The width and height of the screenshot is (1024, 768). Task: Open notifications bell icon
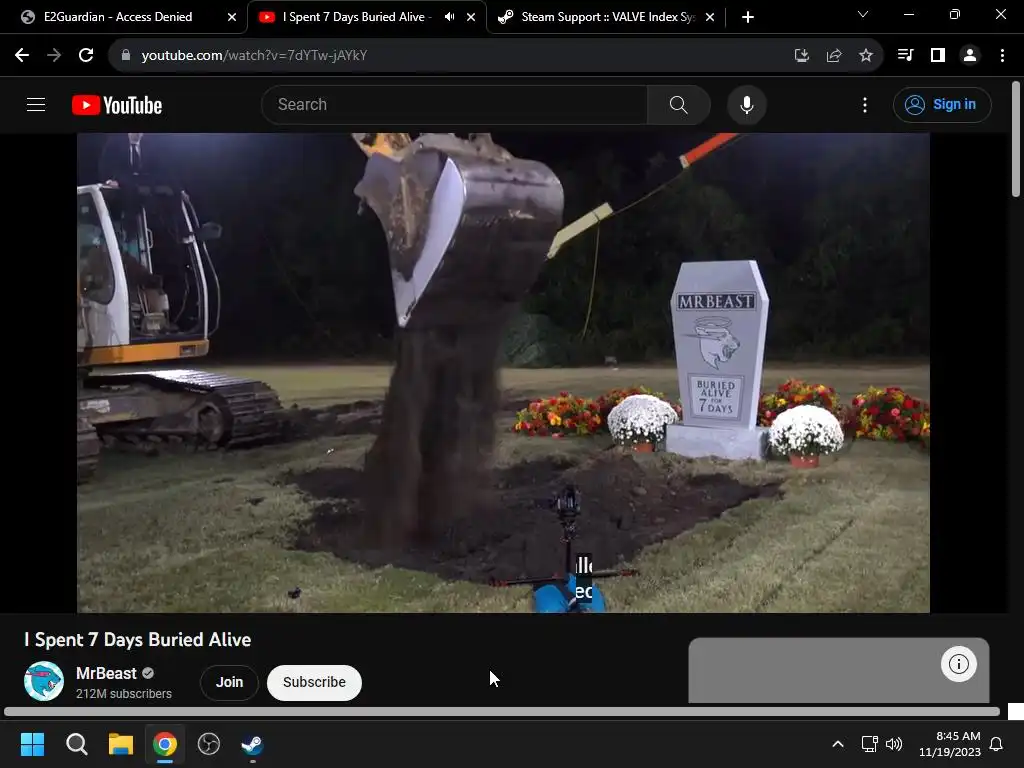pyautogui.click(x=996, y=744)
